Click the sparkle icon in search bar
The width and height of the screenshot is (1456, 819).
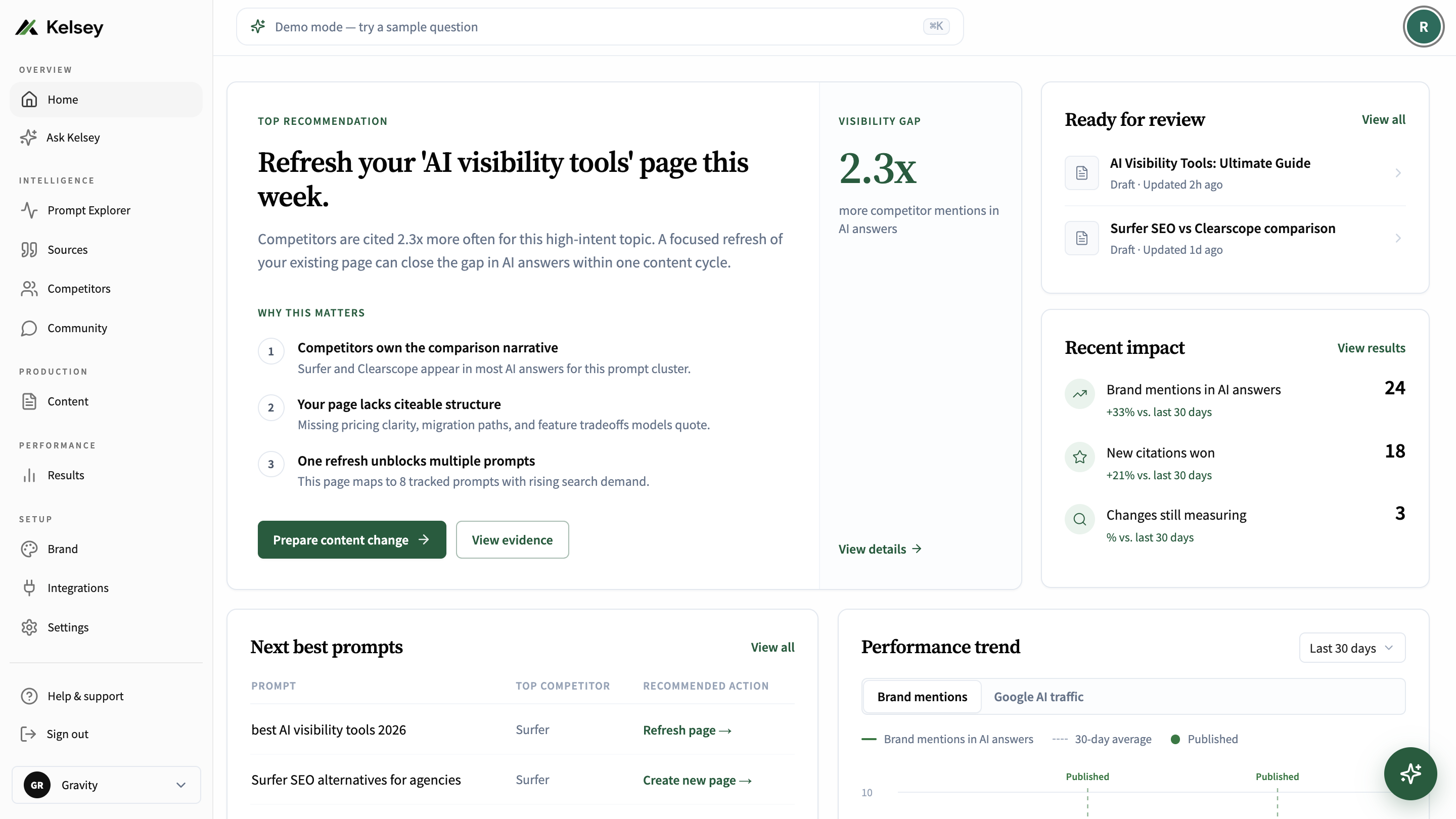(x=258, y=27)
